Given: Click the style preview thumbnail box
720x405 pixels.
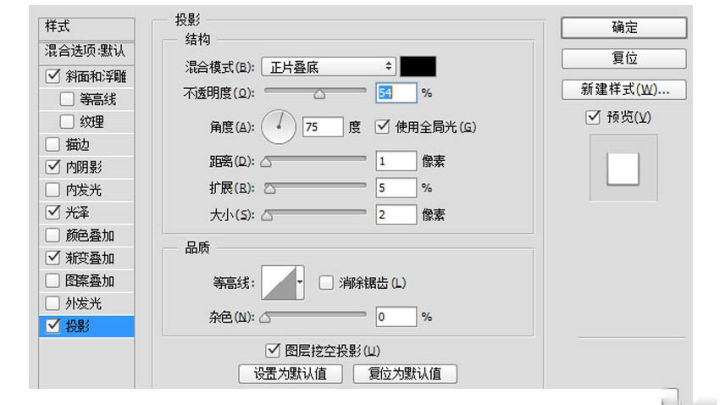Looking at the screenshot, I should [x=623, y=169].
